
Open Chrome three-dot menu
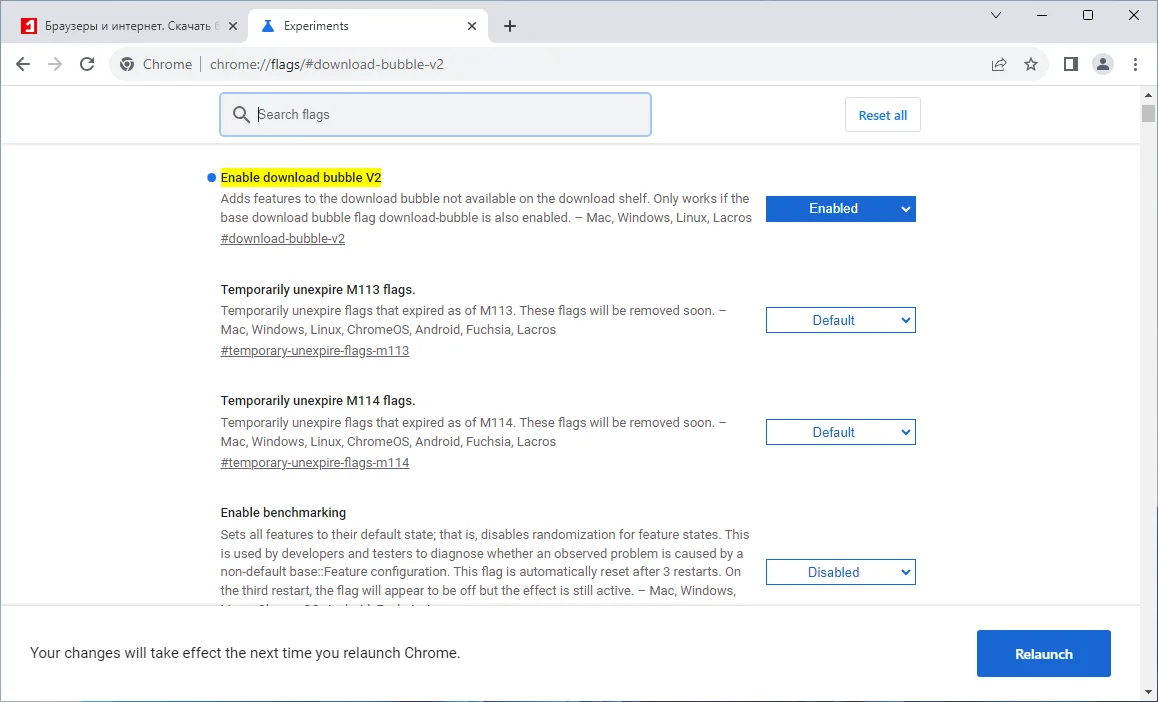pos(1135,64)
